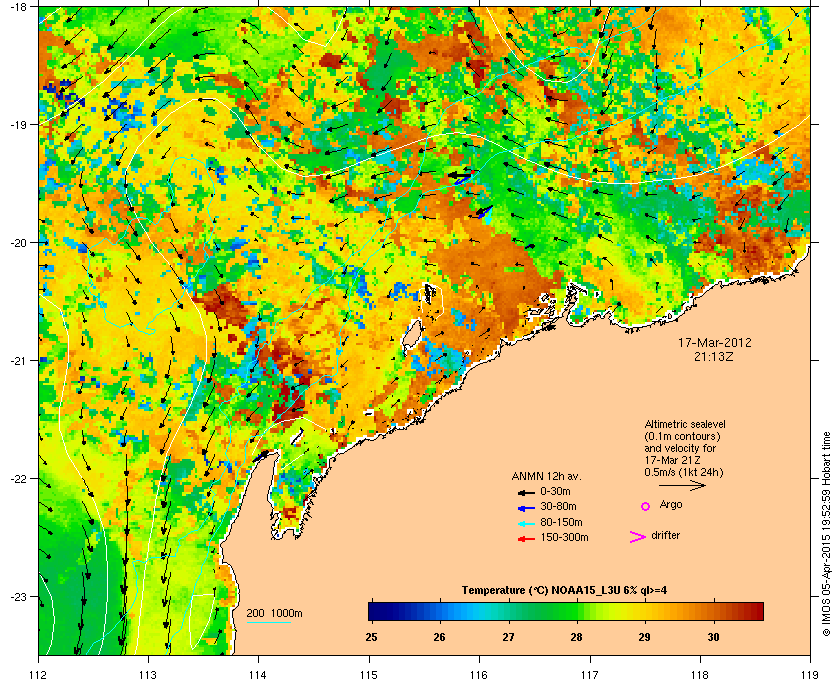
Task: Click the cyan 200 1000m bathymetry line sample
Action: [x=268, y=623]
